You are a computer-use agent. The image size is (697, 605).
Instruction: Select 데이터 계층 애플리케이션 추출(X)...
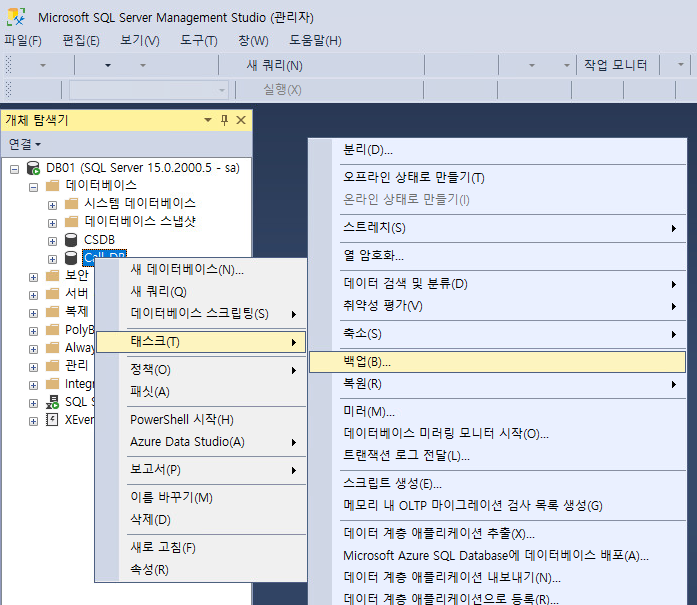tap(497, 533)
